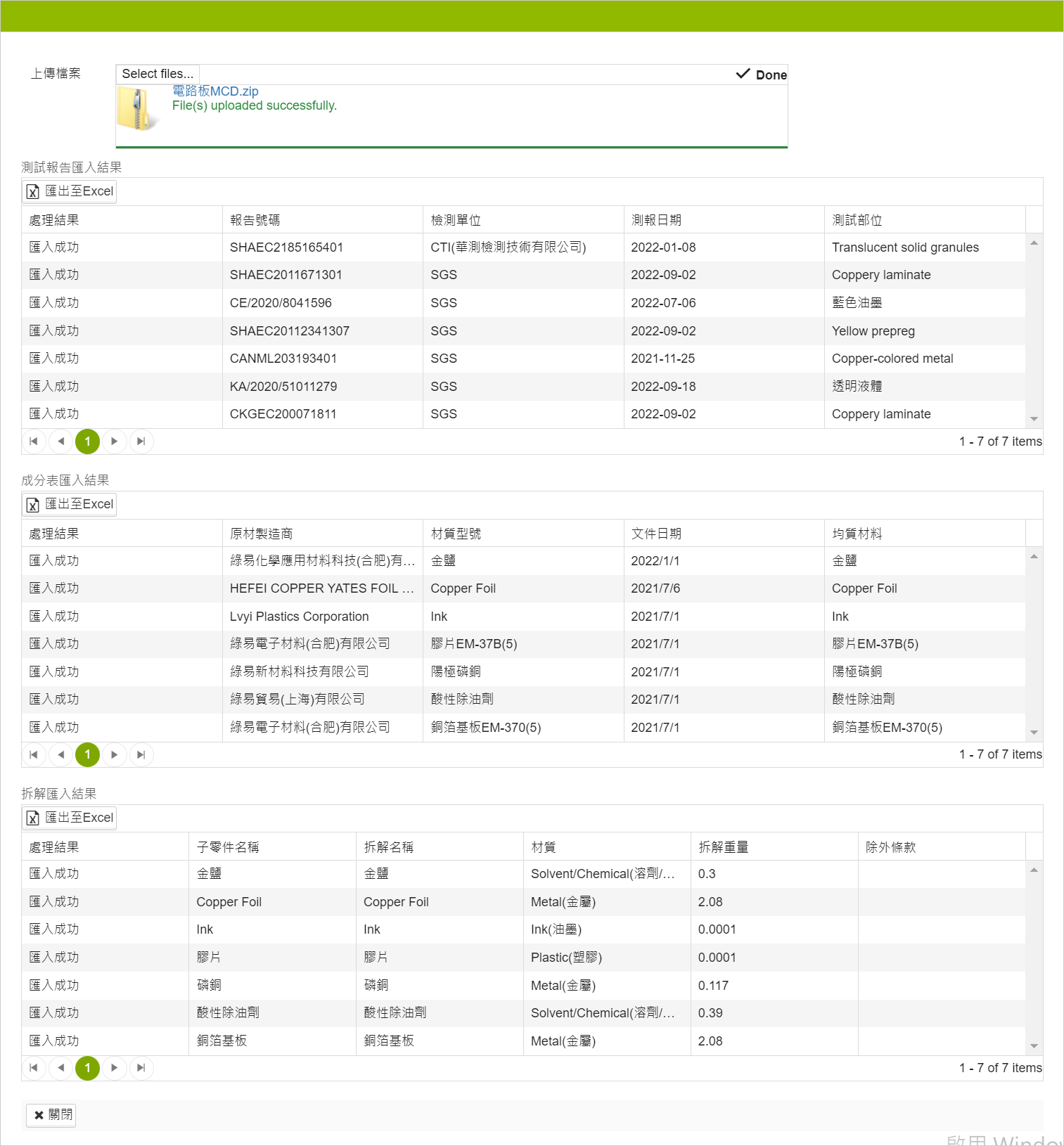Go to next page in test report pager

tap(115, 442)
